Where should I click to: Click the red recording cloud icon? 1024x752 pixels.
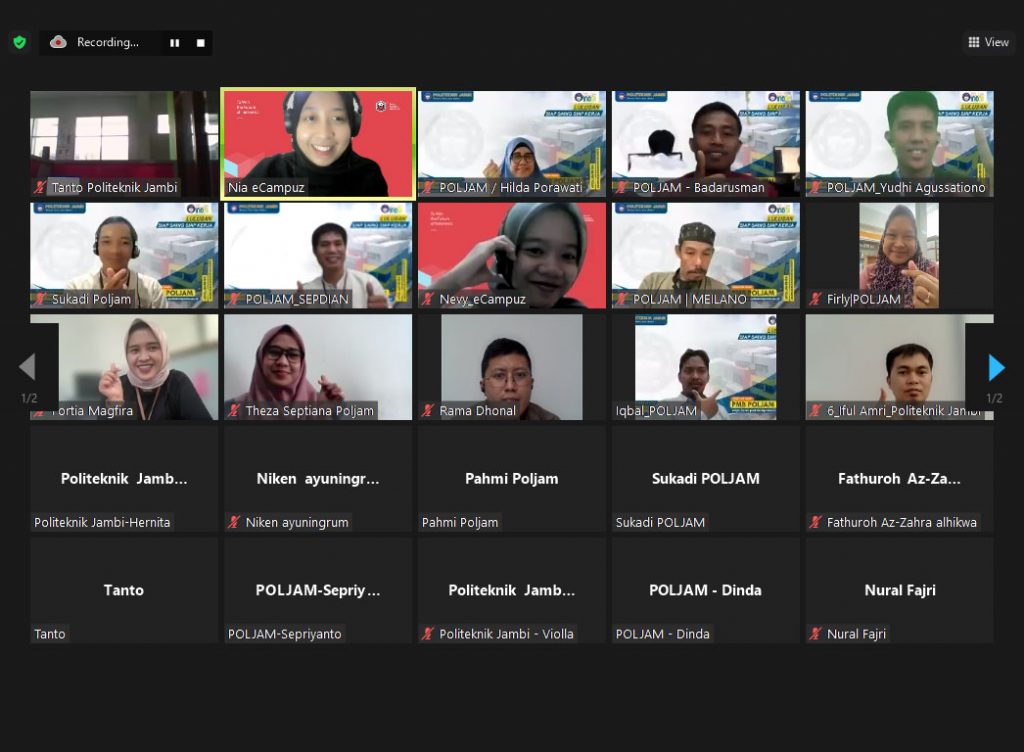click(58, 42)
